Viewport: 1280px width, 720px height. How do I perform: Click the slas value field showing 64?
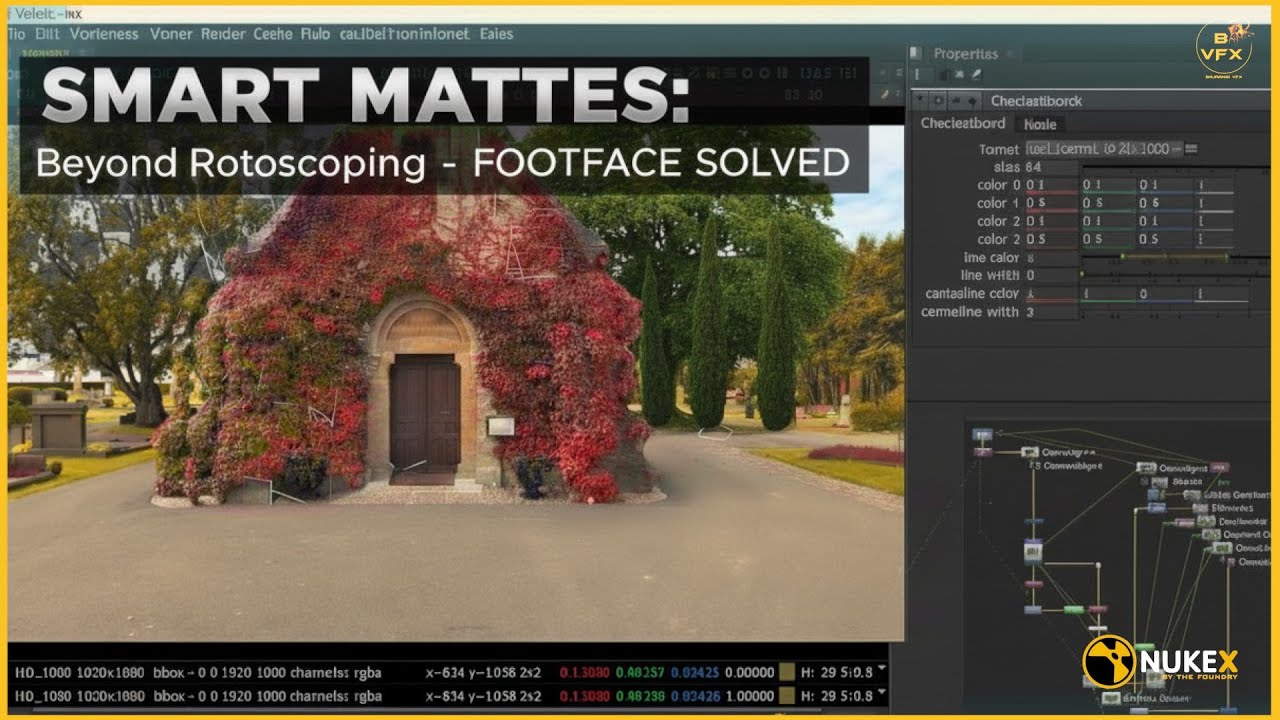pos(1052,167)
